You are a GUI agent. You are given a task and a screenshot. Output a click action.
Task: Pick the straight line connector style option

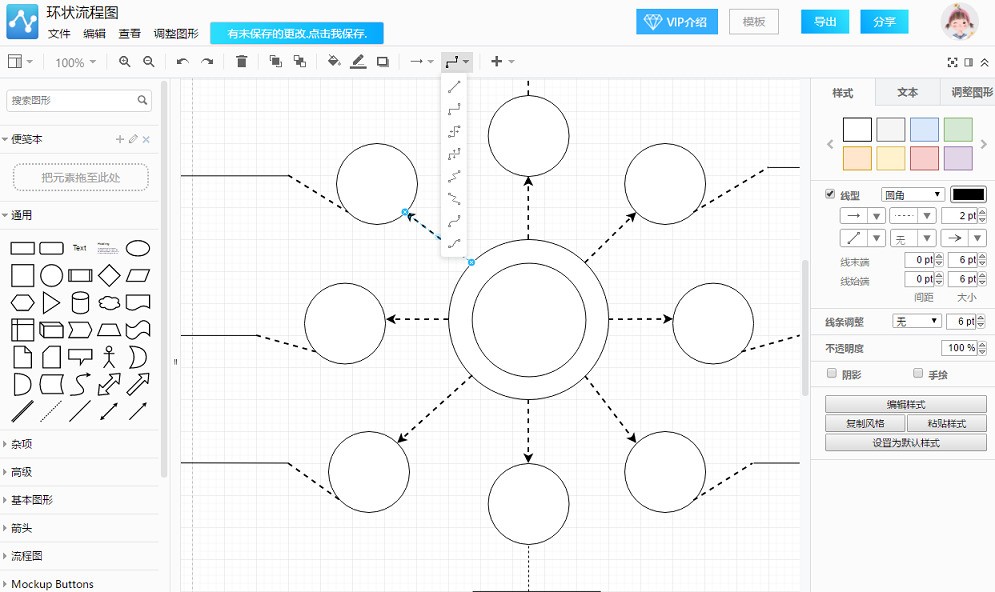454,87
